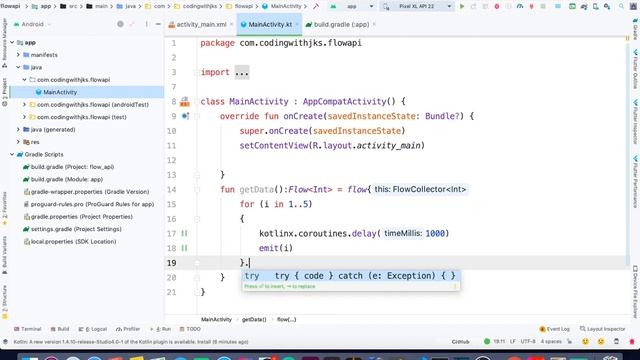
Task: Open the TODO tool window tab
Action: coord(190,329)
